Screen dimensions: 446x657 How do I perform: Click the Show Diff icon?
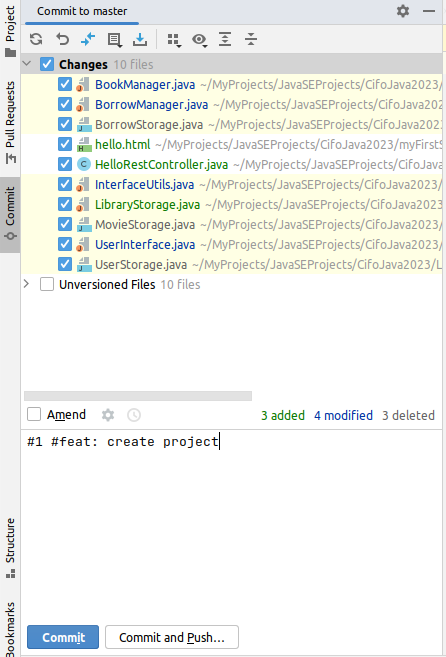[88, 39]
